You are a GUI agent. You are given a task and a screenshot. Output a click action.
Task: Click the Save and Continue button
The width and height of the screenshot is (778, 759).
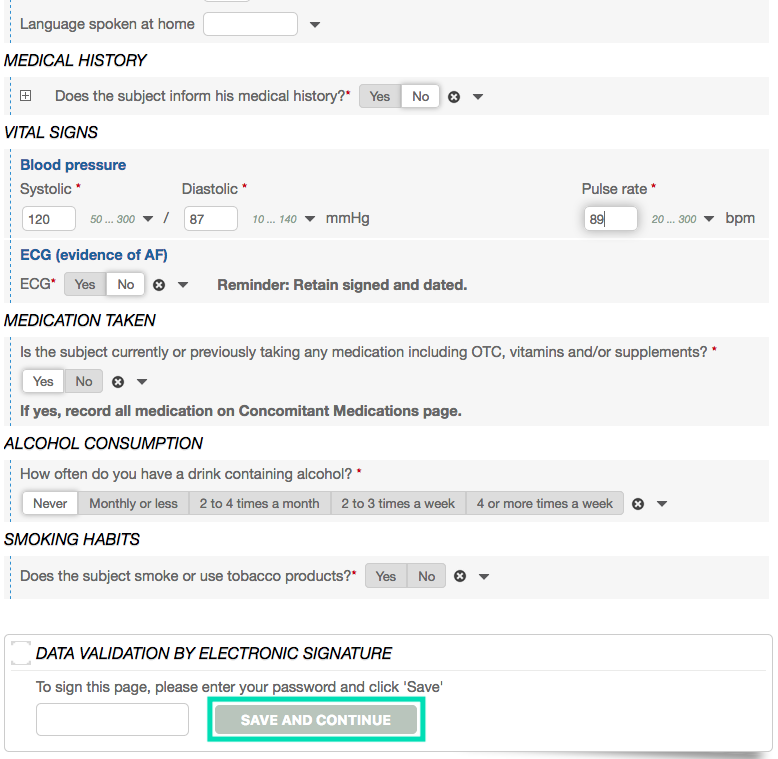click(x=316, y=720)
